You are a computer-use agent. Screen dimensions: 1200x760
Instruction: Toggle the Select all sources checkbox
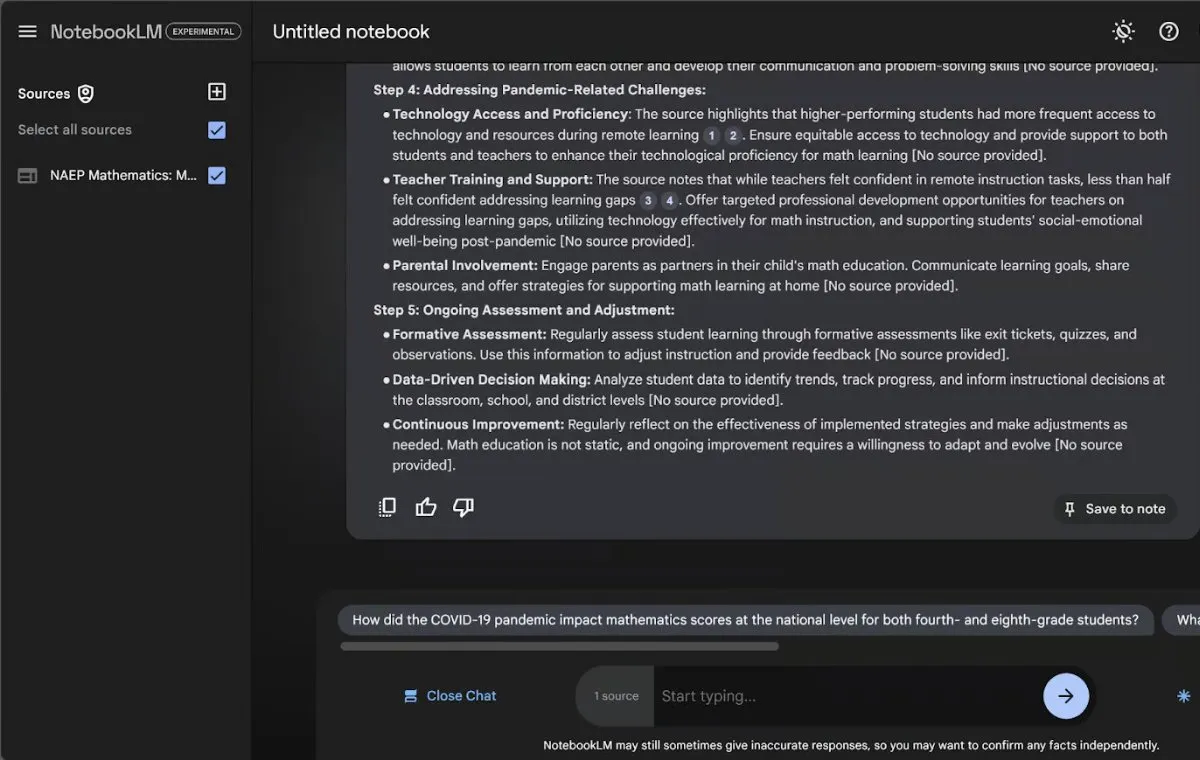point(216,130)
